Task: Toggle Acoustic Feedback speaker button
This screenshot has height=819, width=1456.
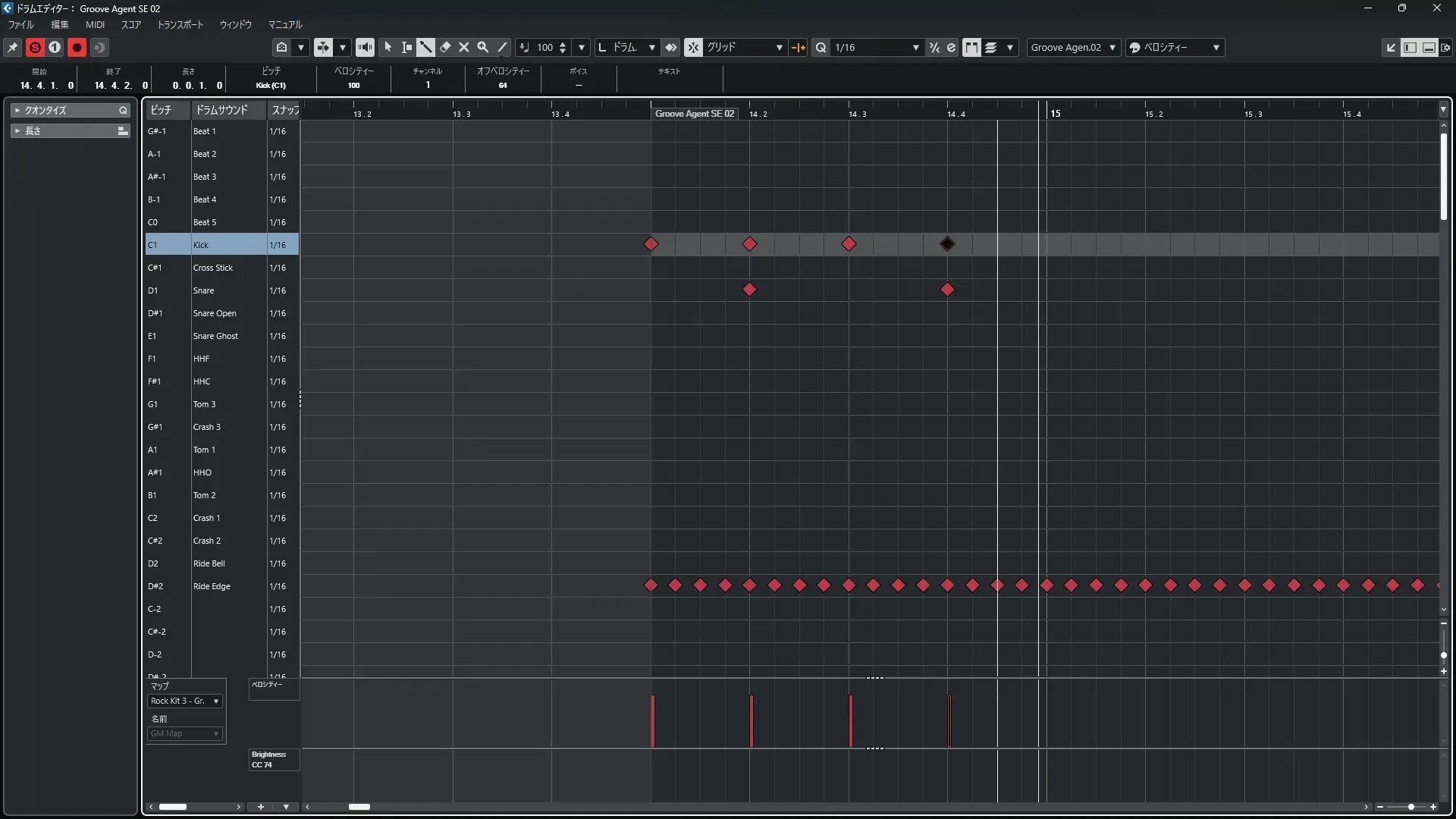Action: (x=365, y=47)
